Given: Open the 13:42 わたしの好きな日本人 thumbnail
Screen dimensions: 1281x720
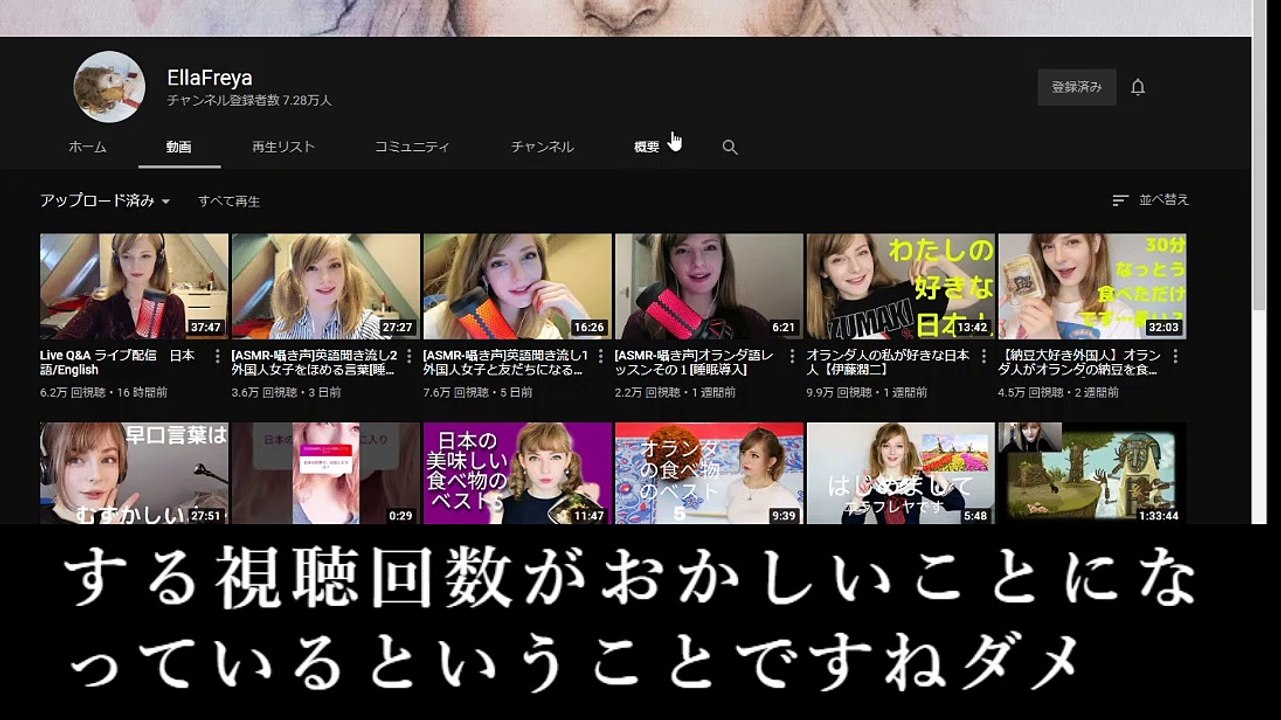Looking at the screenshot, I should (901, 287).
